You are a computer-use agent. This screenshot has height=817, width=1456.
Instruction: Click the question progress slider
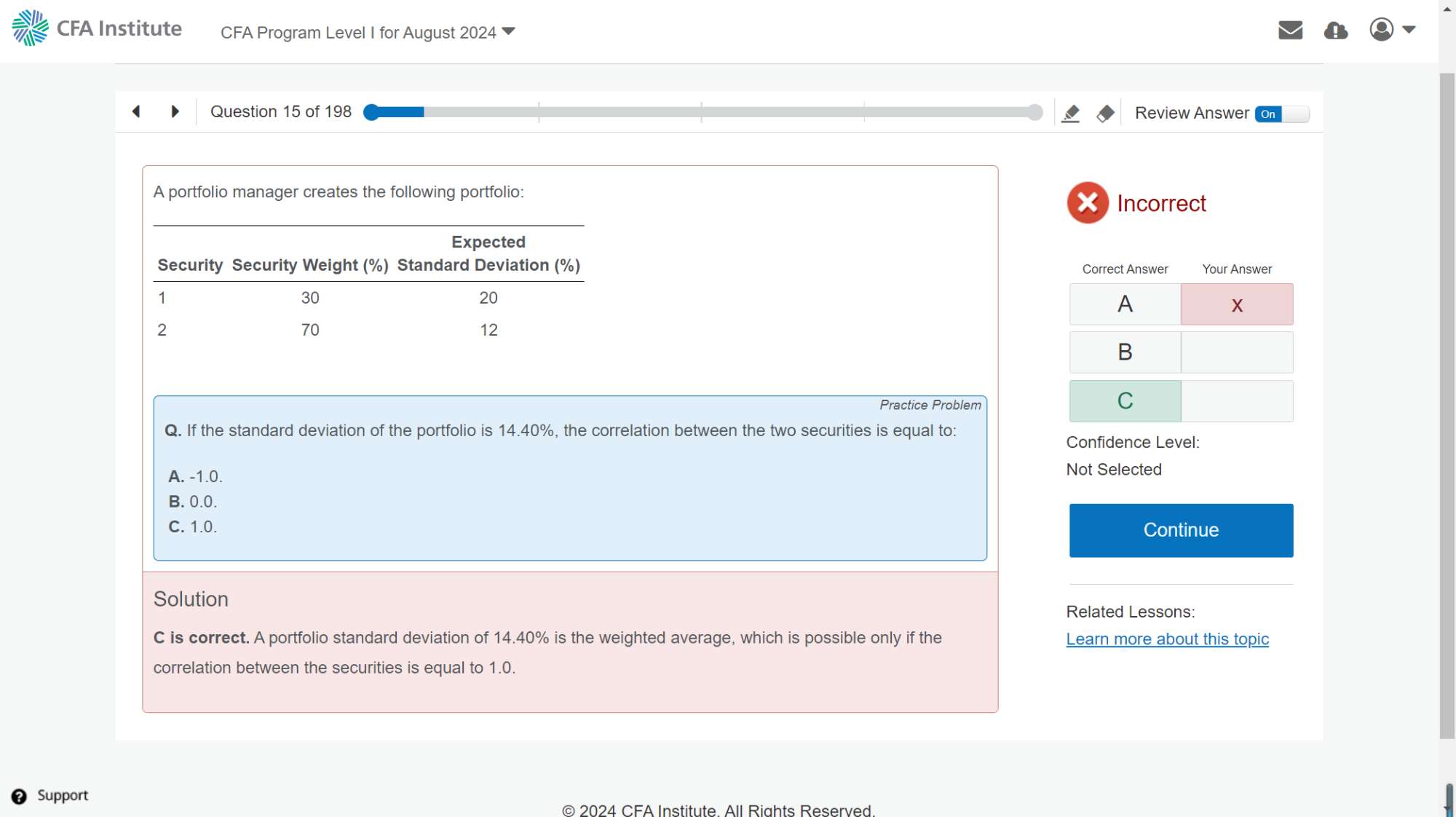(x=703, y=112)
